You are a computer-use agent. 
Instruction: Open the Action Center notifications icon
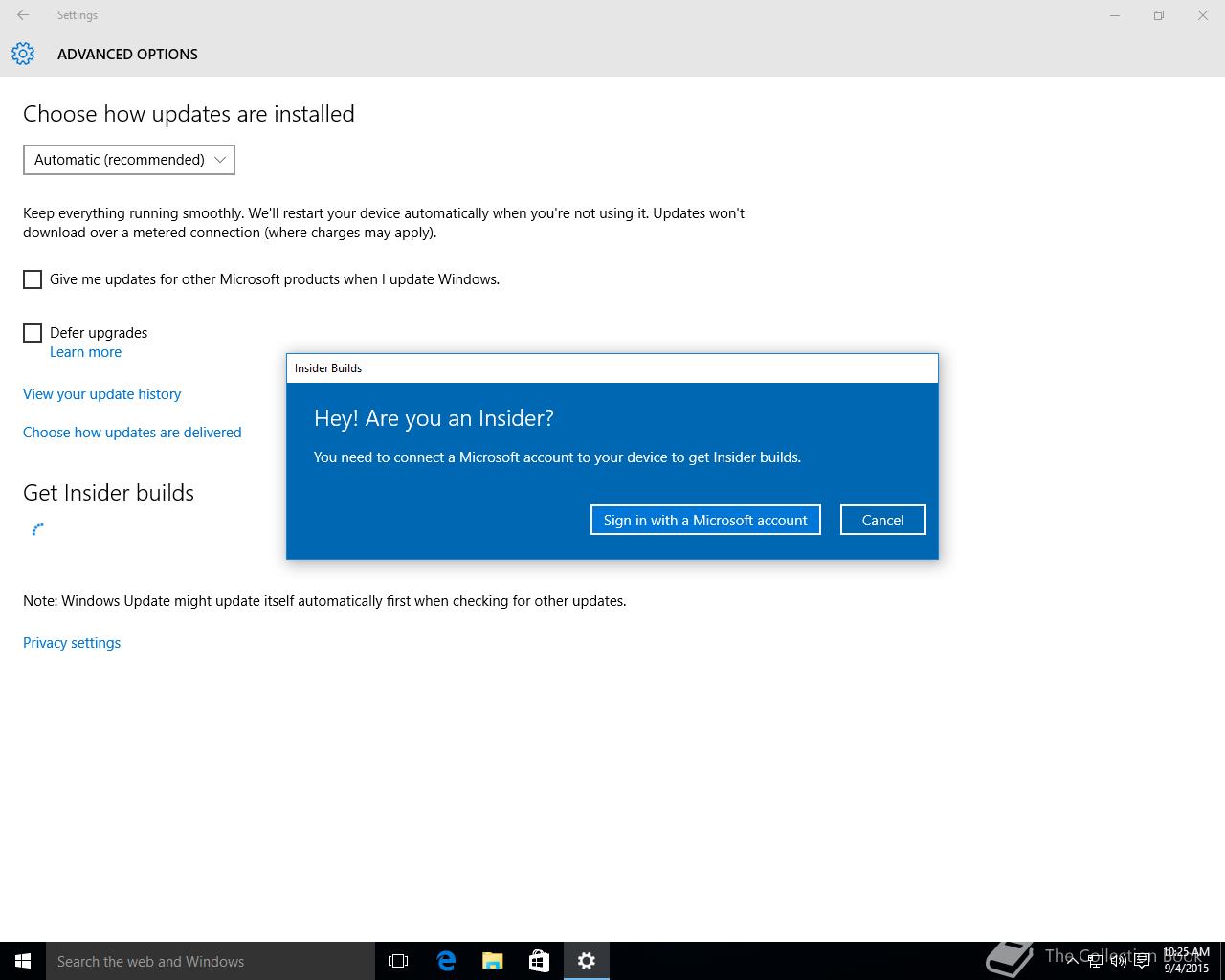[1142, 961]
